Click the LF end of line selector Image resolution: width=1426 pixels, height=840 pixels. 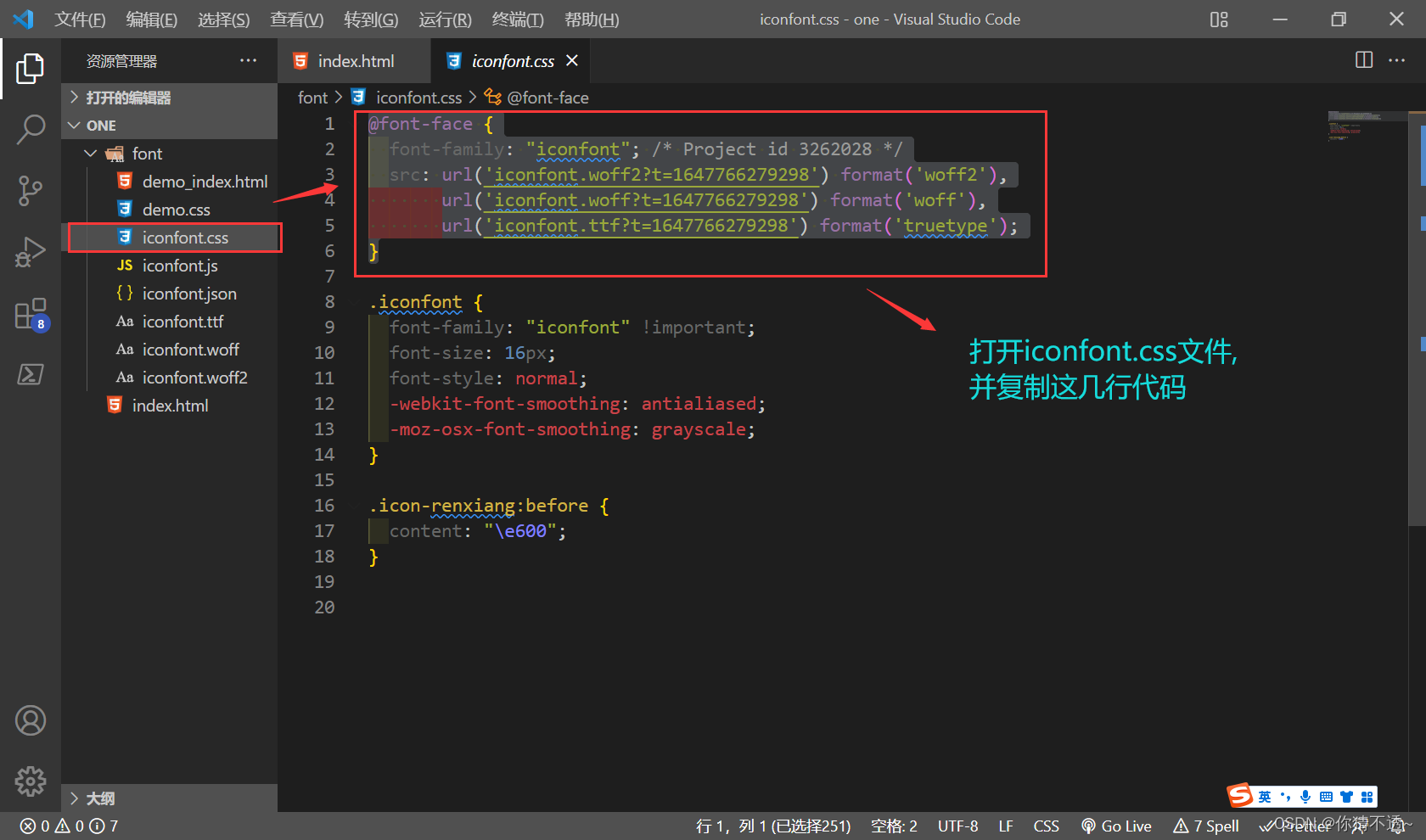coord(1006,826)
